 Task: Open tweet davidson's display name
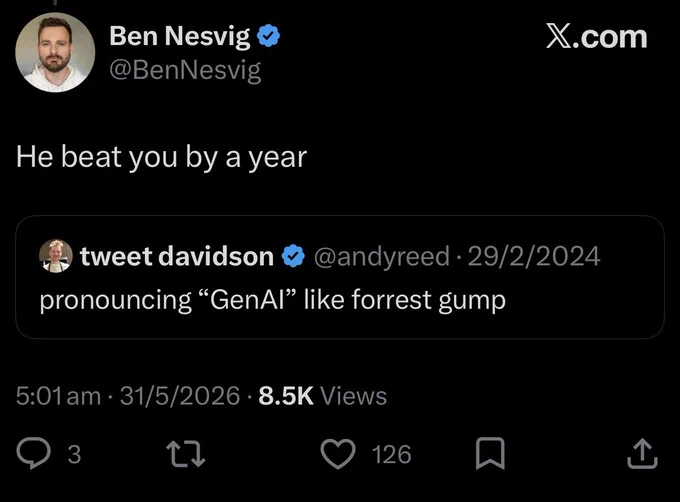tap(177, 256)
